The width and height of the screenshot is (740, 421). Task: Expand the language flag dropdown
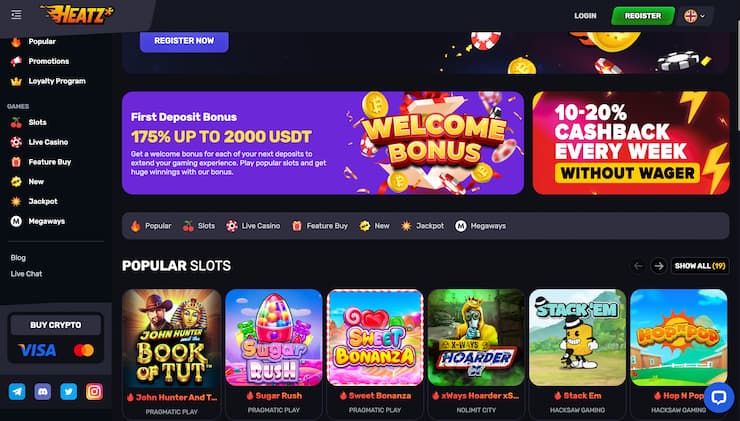tap(695, 16)
